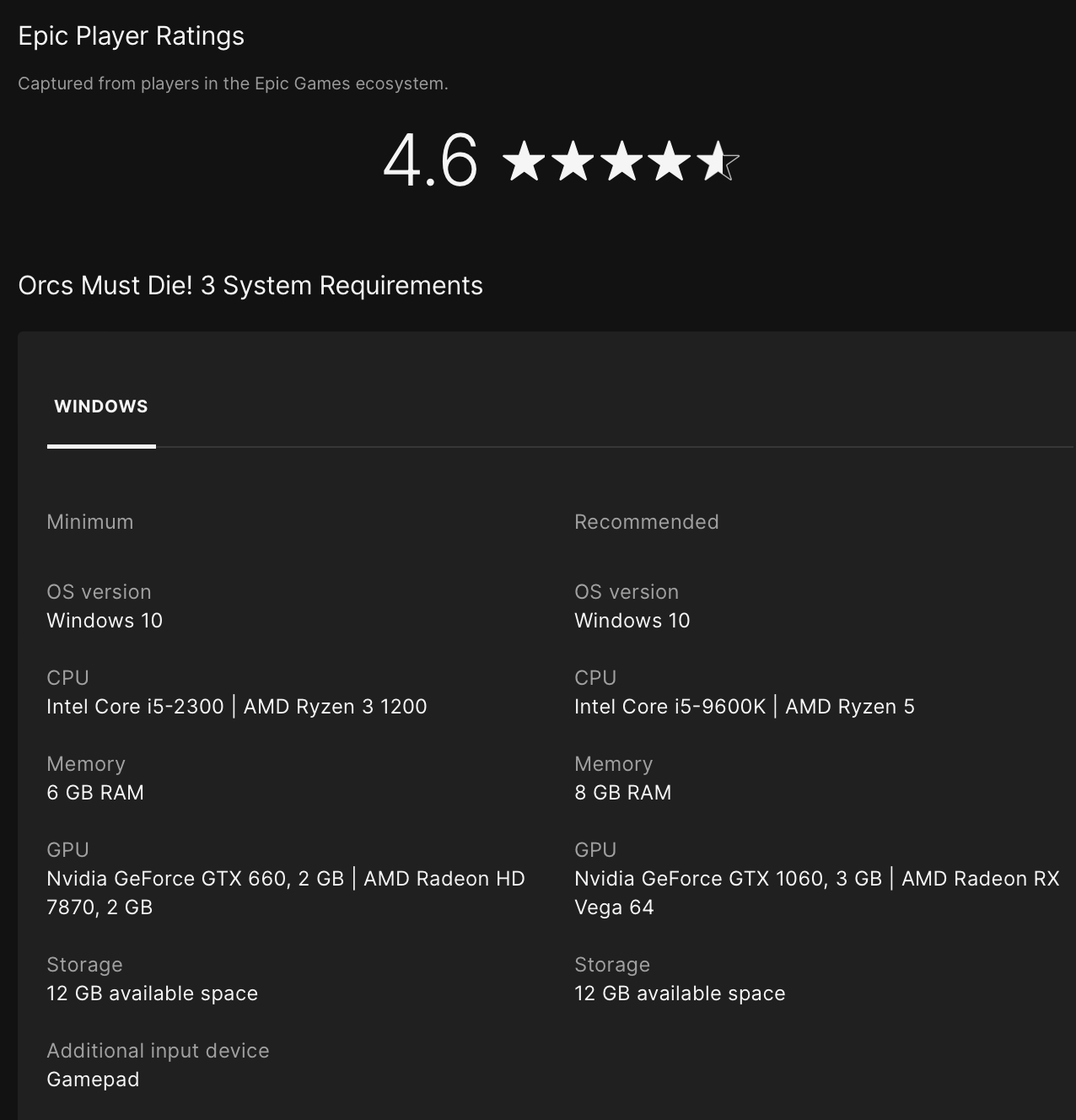Click the Epic Player Ratings heading
1076x1120 pixels.
[x=132, y=36]
